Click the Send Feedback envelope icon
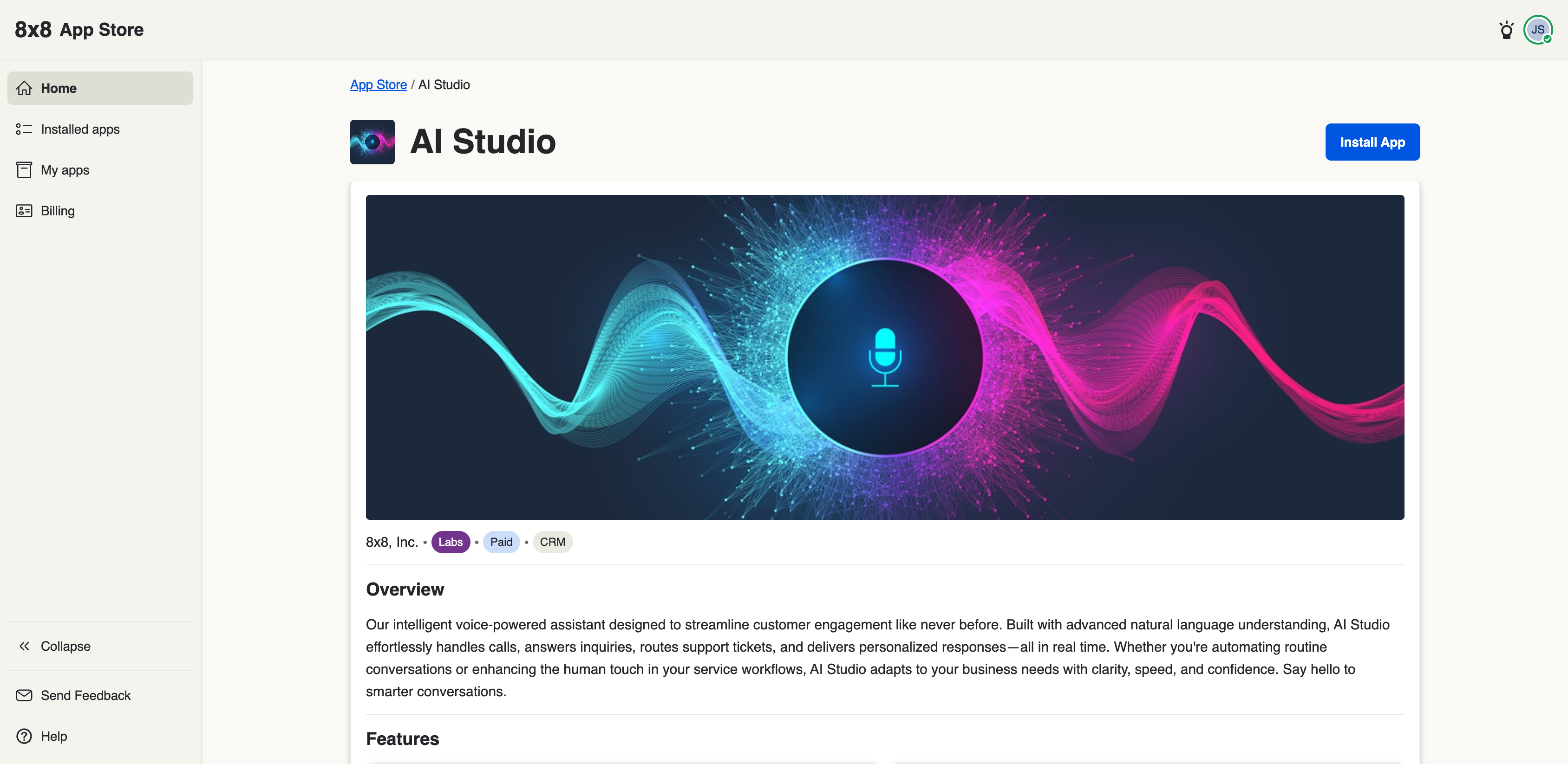 point(24,695)
